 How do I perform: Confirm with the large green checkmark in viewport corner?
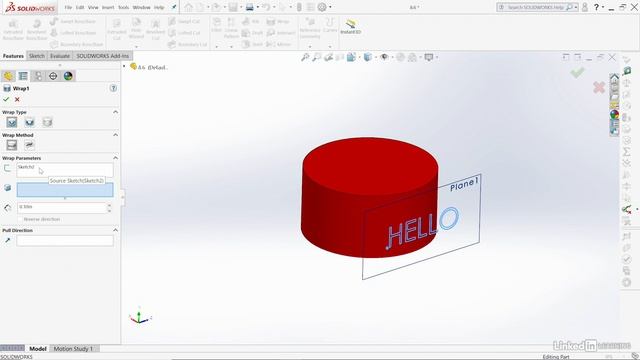tap(577, 73)
